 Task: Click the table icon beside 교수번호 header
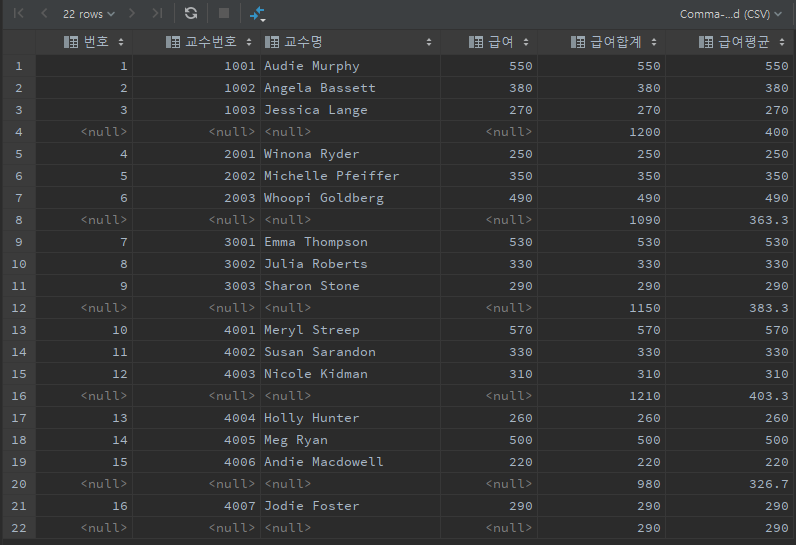pos(173,42)
